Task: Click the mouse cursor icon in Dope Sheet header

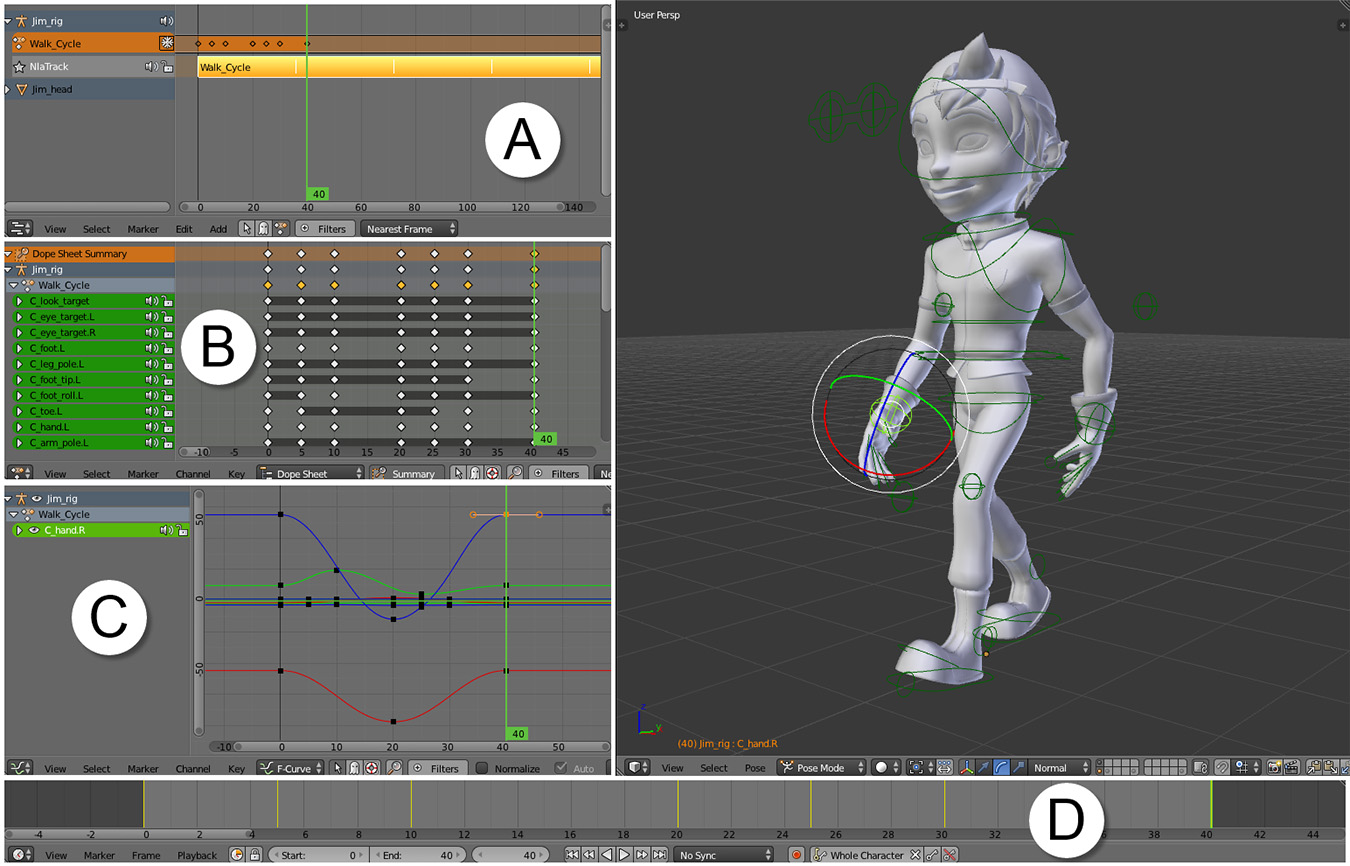Action: pos(458,471)
